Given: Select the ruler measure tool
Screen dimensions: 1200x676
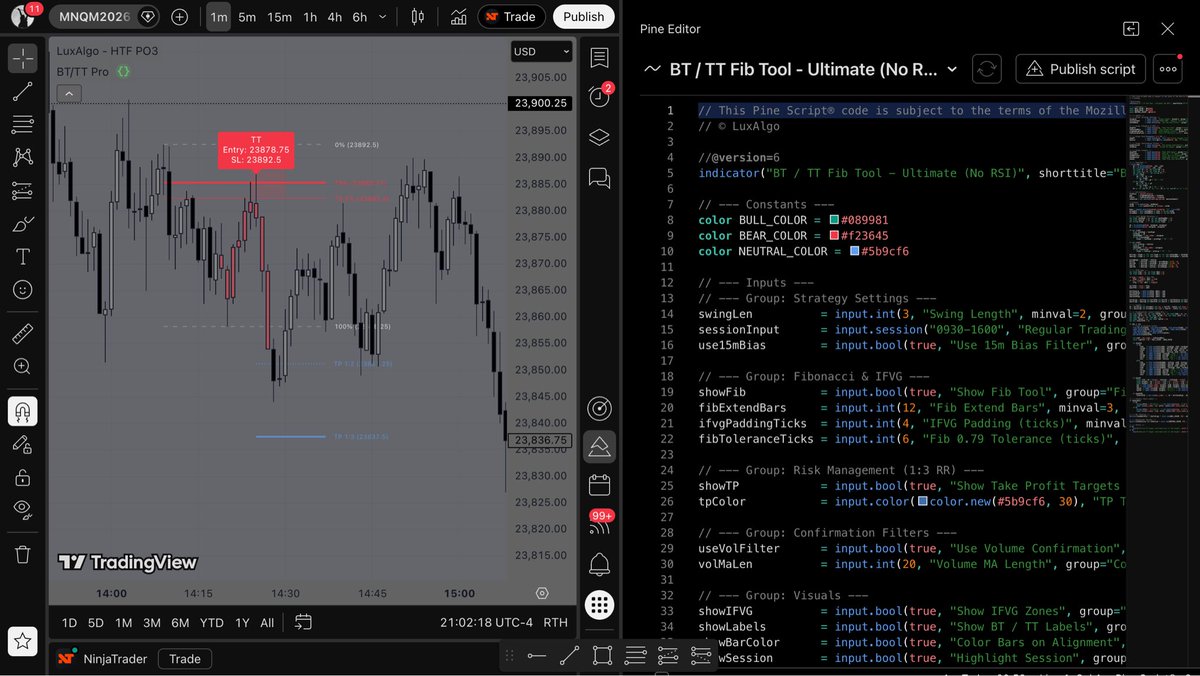Looking at the screenshot, I should pyautogui.click(x=23, y=333).
